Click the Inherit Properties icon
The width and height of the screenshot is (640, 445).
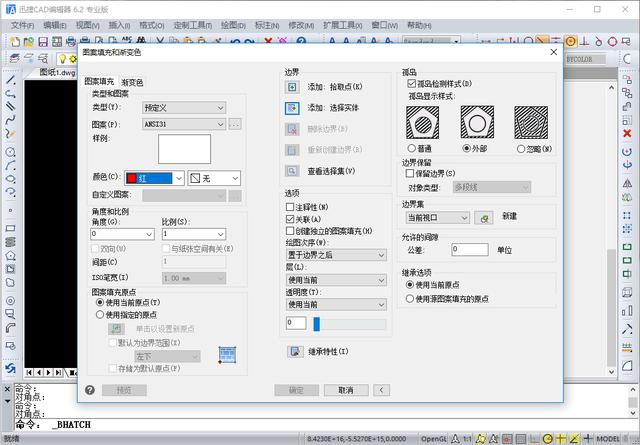(x=295, y=352)
